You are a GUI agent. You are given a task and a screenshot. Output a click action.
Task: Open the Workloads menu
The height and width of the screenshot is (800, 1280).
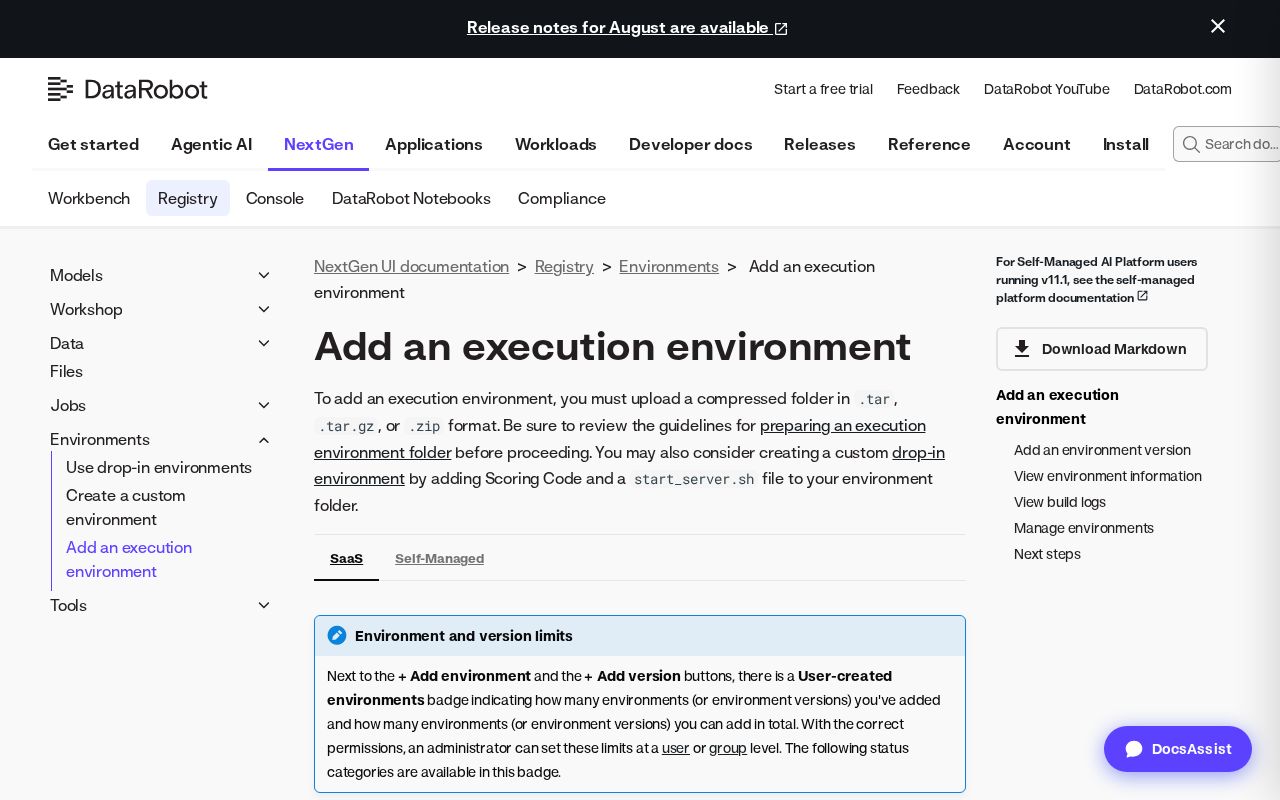click(x=556, y=144)
